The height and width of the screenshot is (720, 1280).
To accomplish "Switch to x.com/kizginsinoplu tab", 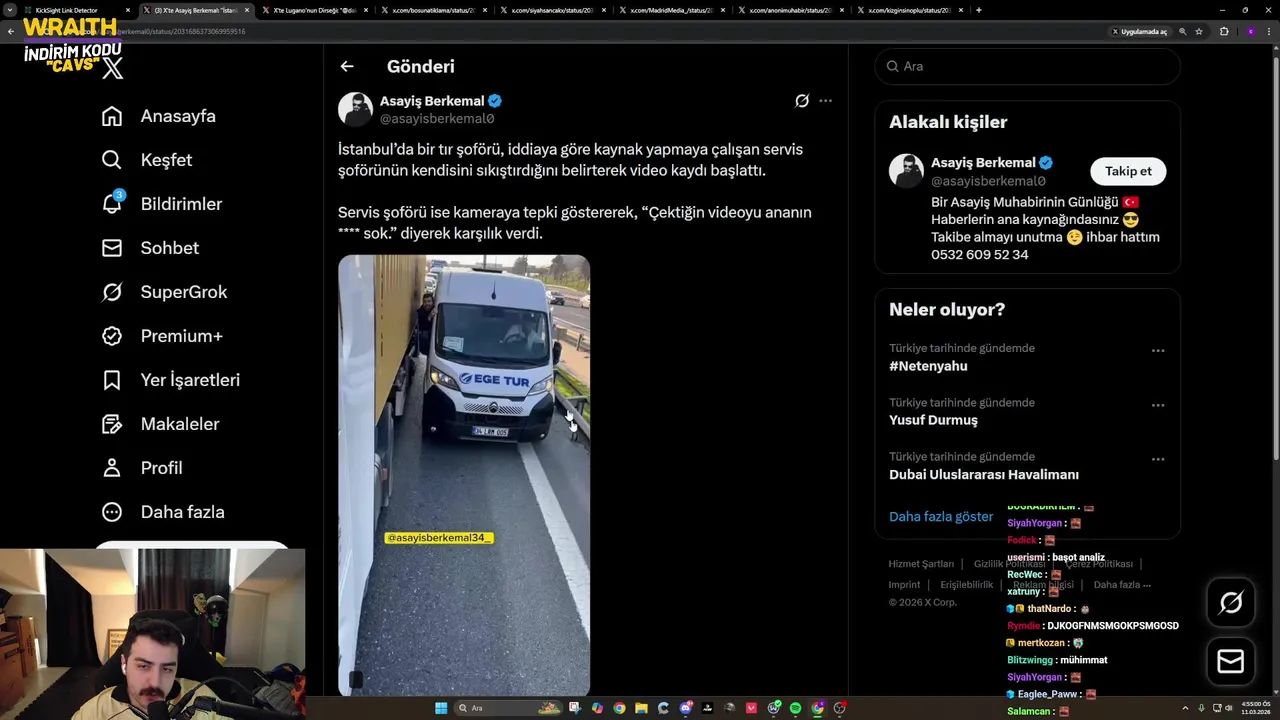I will click(x=908, y=10).
